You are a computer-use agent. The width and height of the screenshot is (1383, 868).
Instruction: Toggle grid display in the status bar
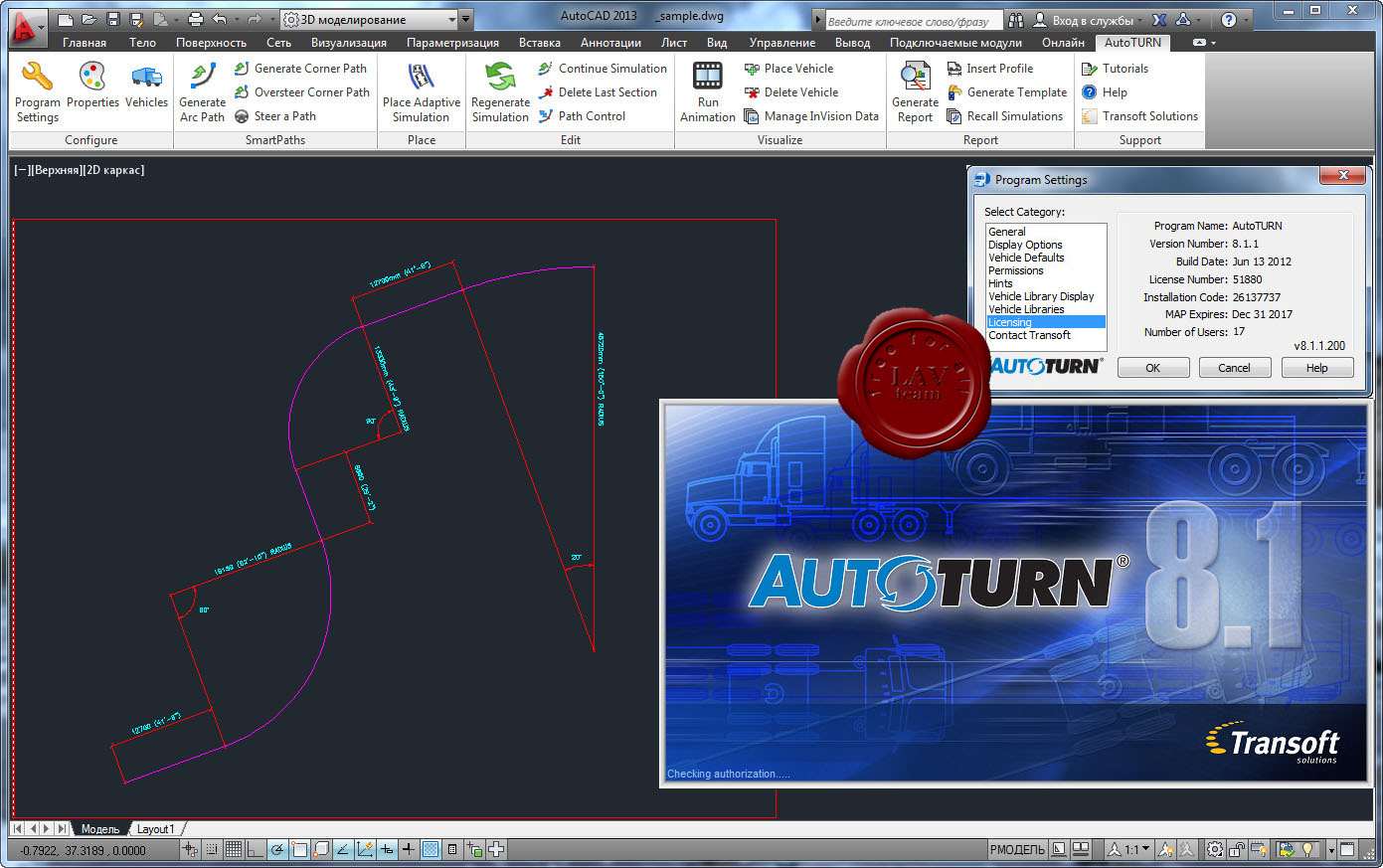[233, 849]
